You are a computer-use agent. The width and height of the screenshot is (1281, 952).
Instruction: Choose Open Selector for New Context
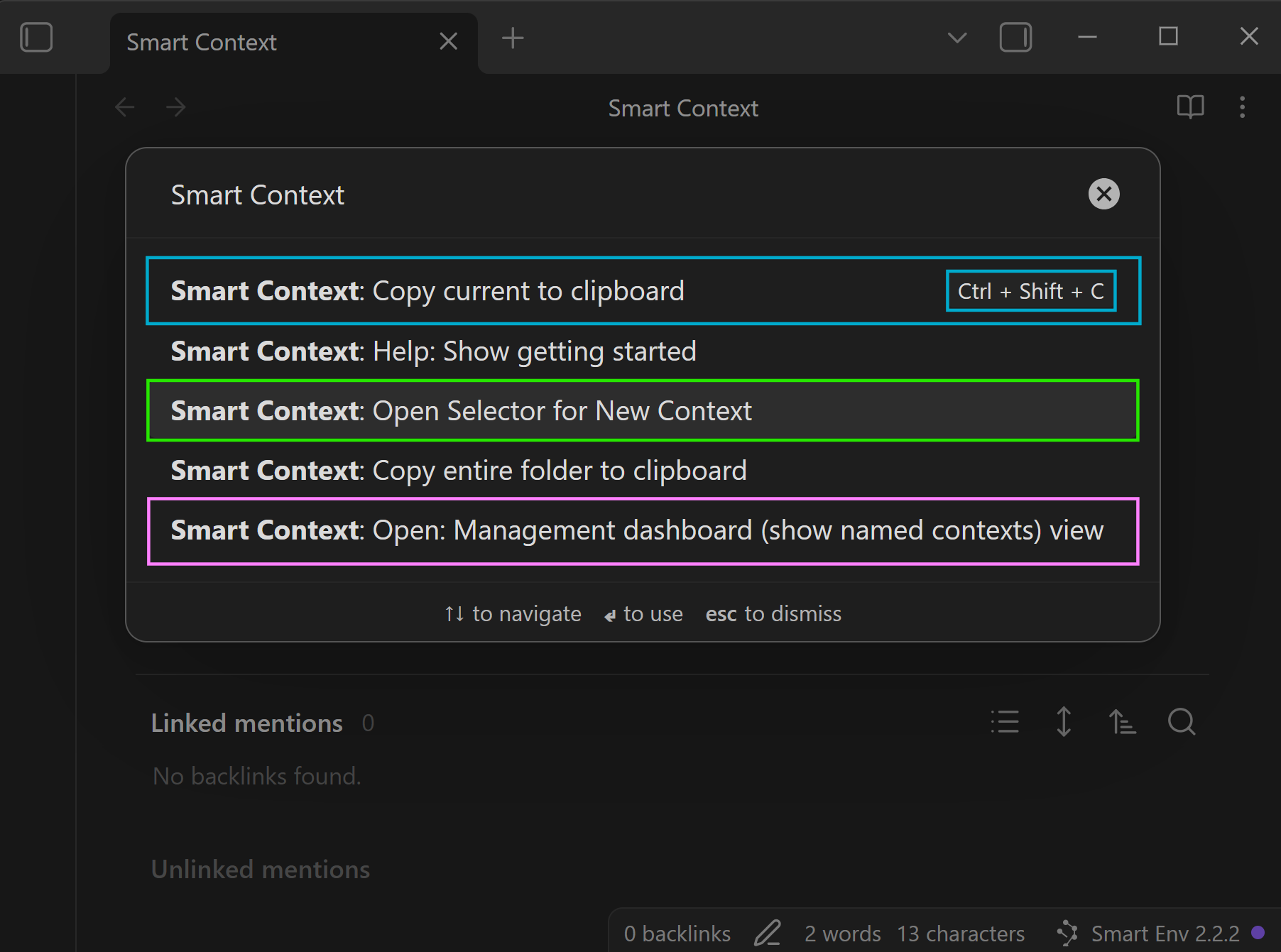(462, 411)
